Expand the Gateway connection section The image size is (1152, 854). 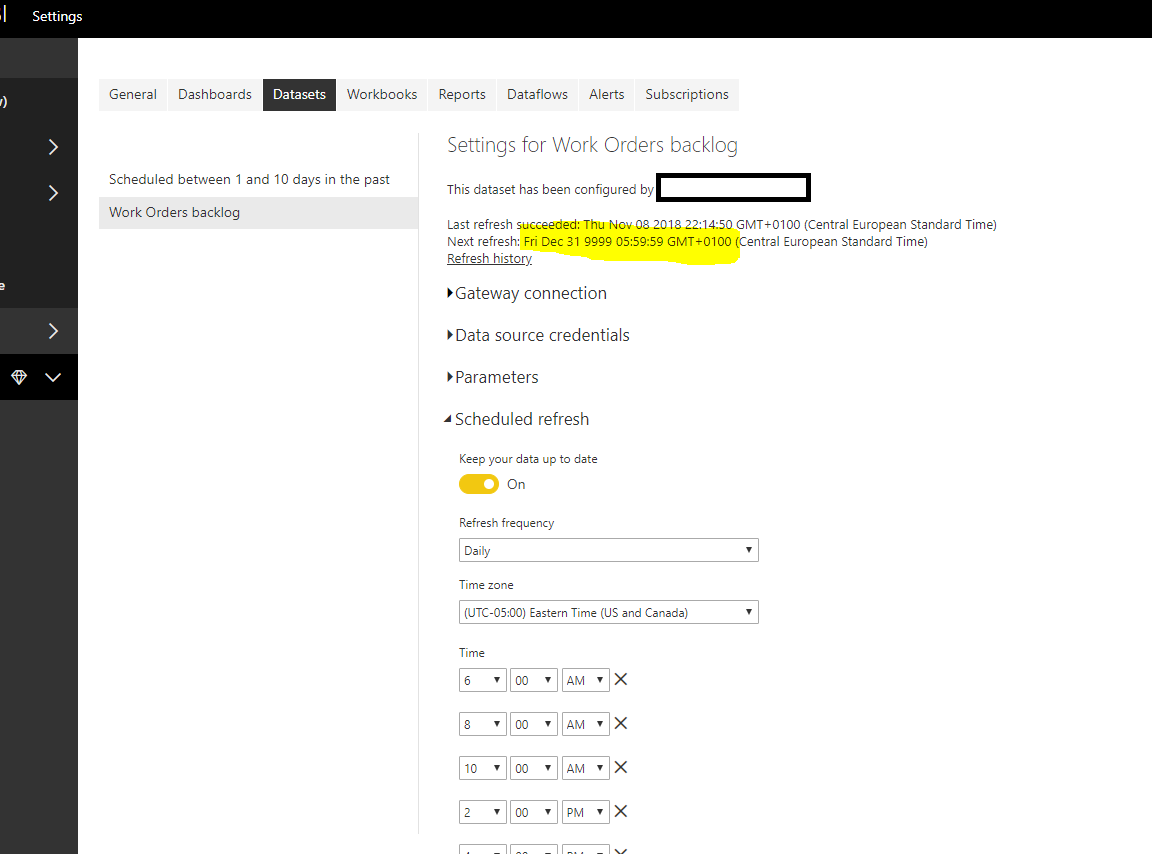tap(527, 293)
